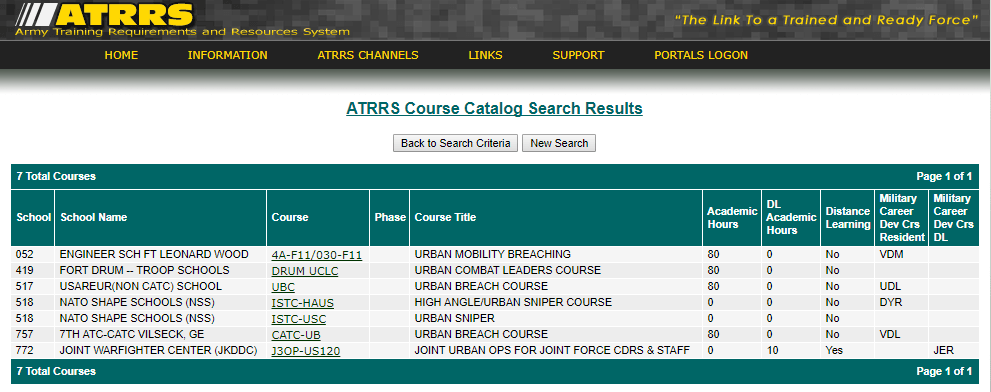Open the PORTALS LOGON menu

tap(701, 55)
